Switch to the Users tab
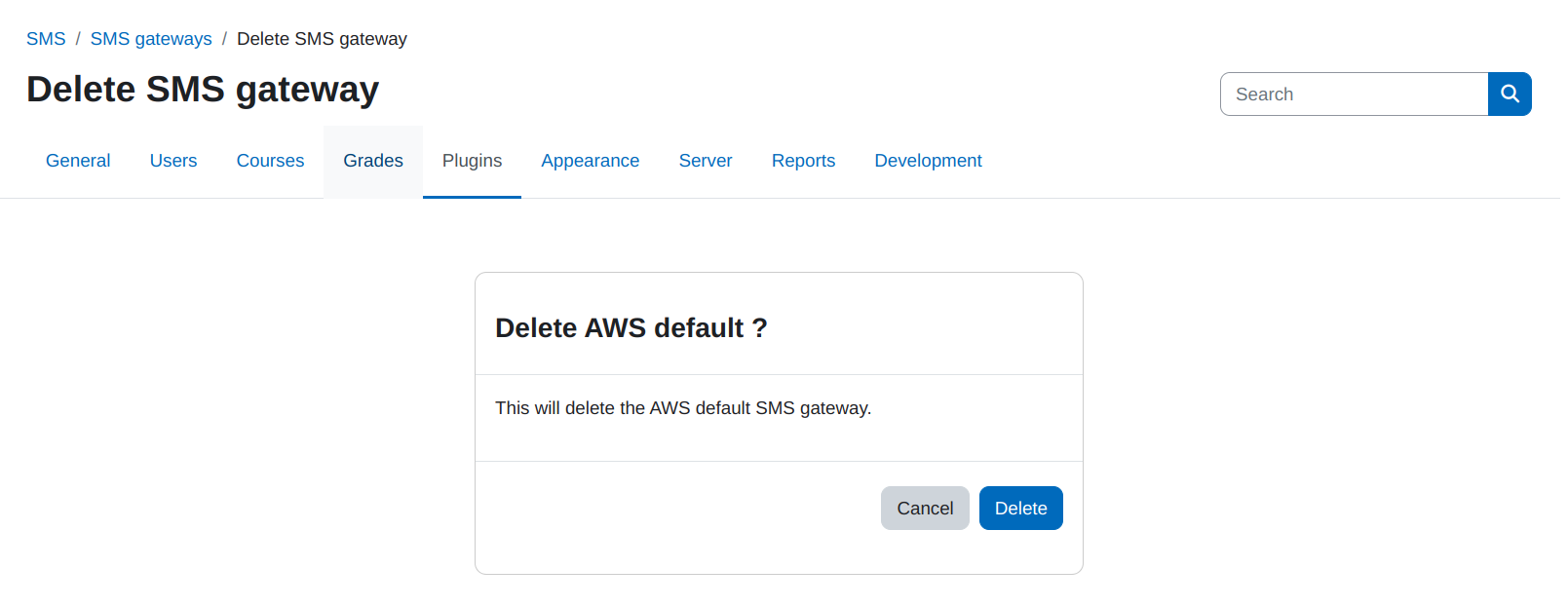Screen dimensions: 1568x606 pos(173,161)
